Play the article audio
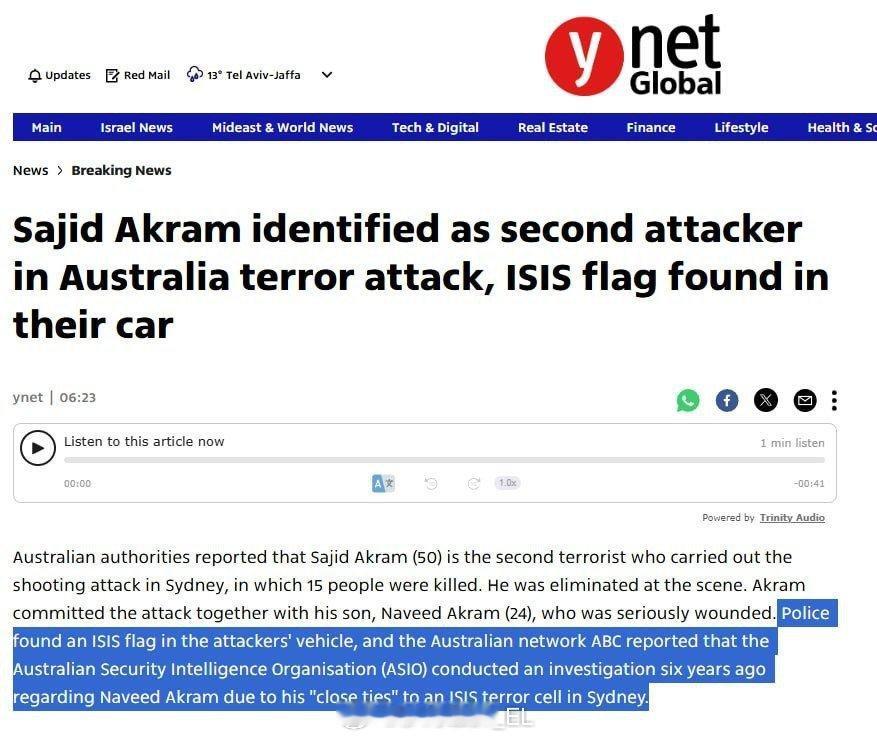 click(38, 448)
